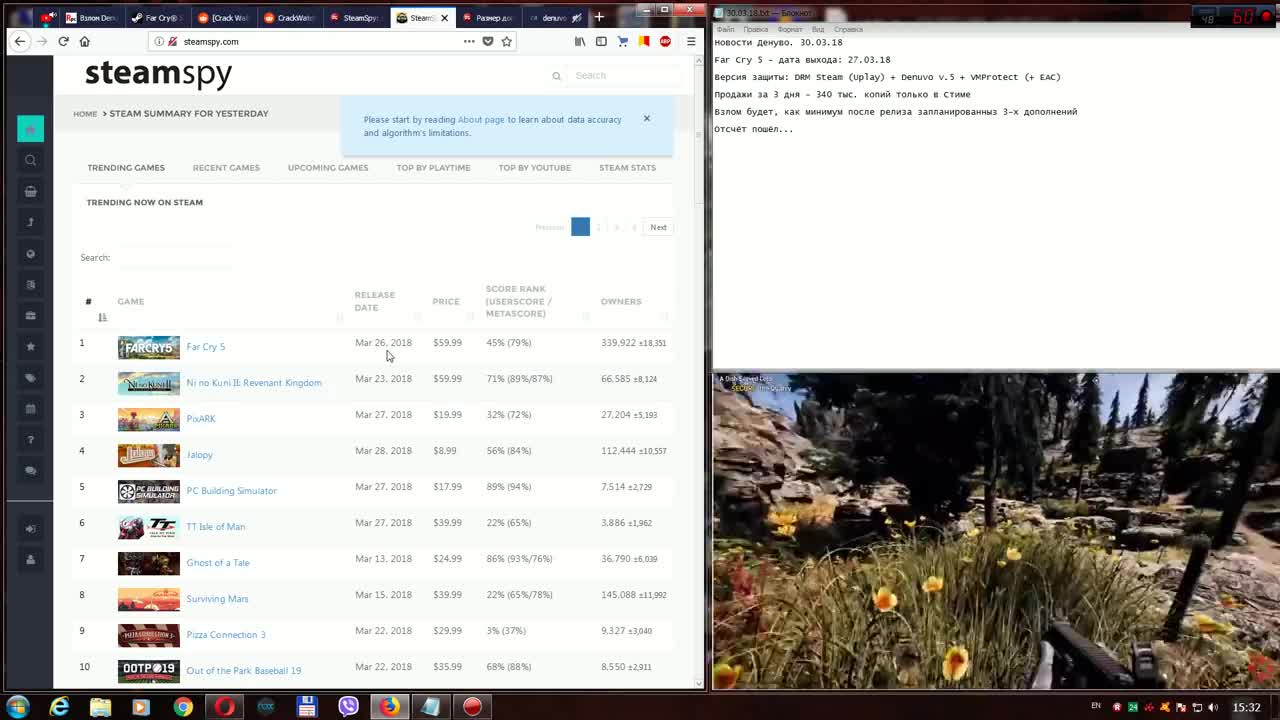The width and height of the screenshot is (1280, 720).
Task: Open Ni no Kuni II: Revenant Kingdom link
Action: point(254,383)
